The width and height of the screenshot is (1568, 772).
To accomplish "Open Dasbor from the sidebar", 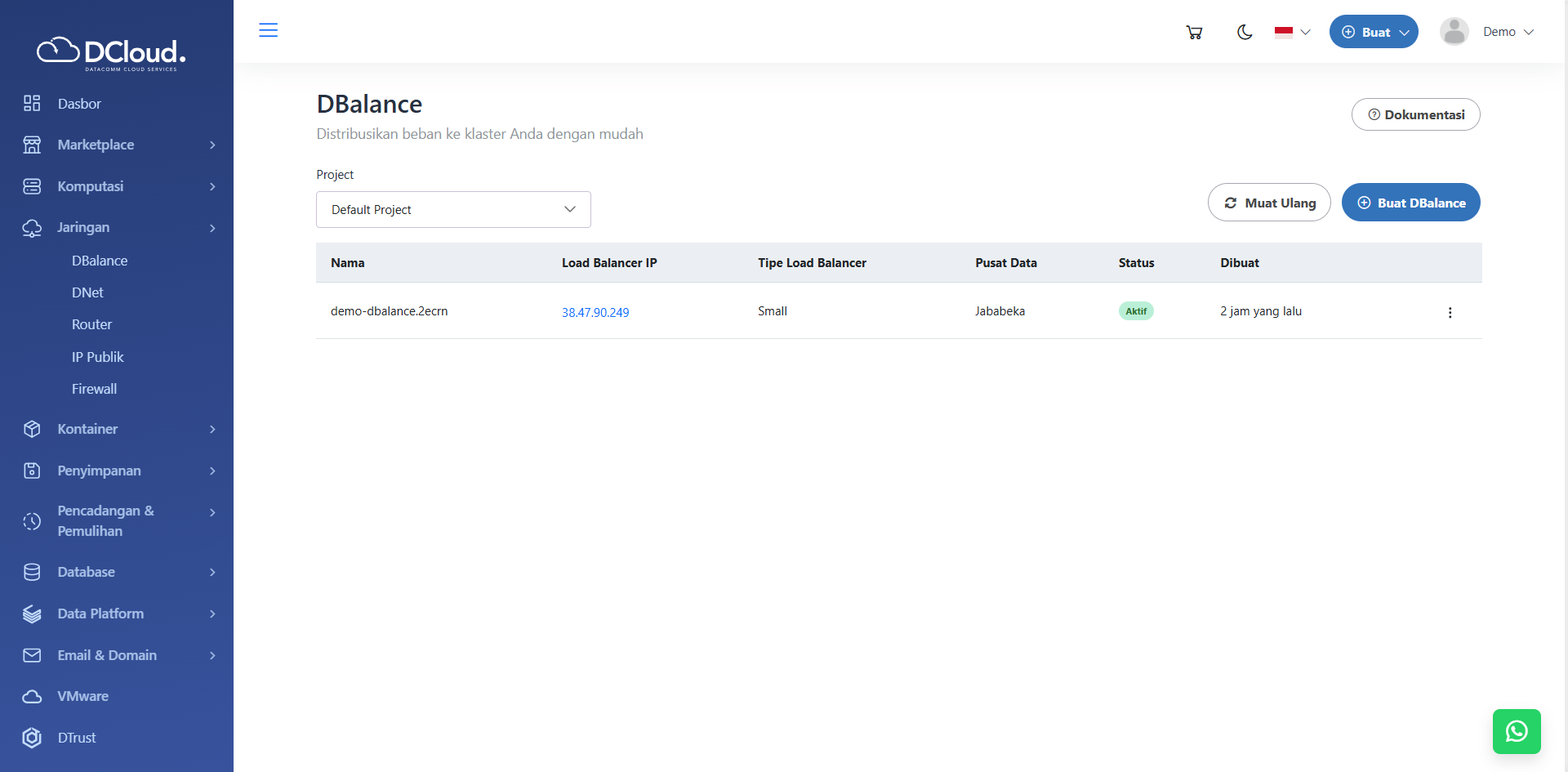I will point(79,104).
